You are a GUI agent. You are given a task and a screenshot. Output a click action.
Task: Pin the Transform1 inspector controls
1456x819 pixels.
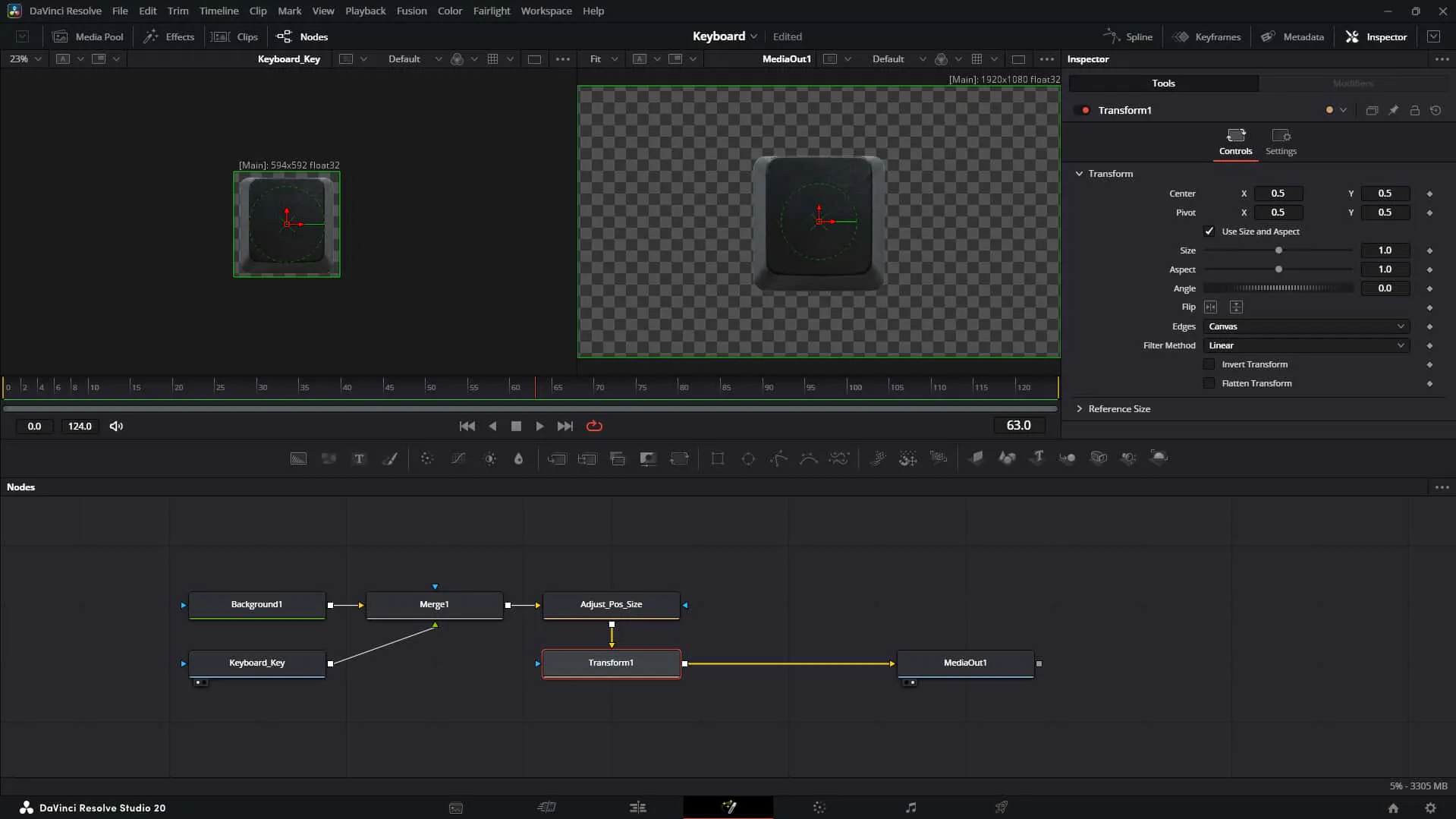1393,111
